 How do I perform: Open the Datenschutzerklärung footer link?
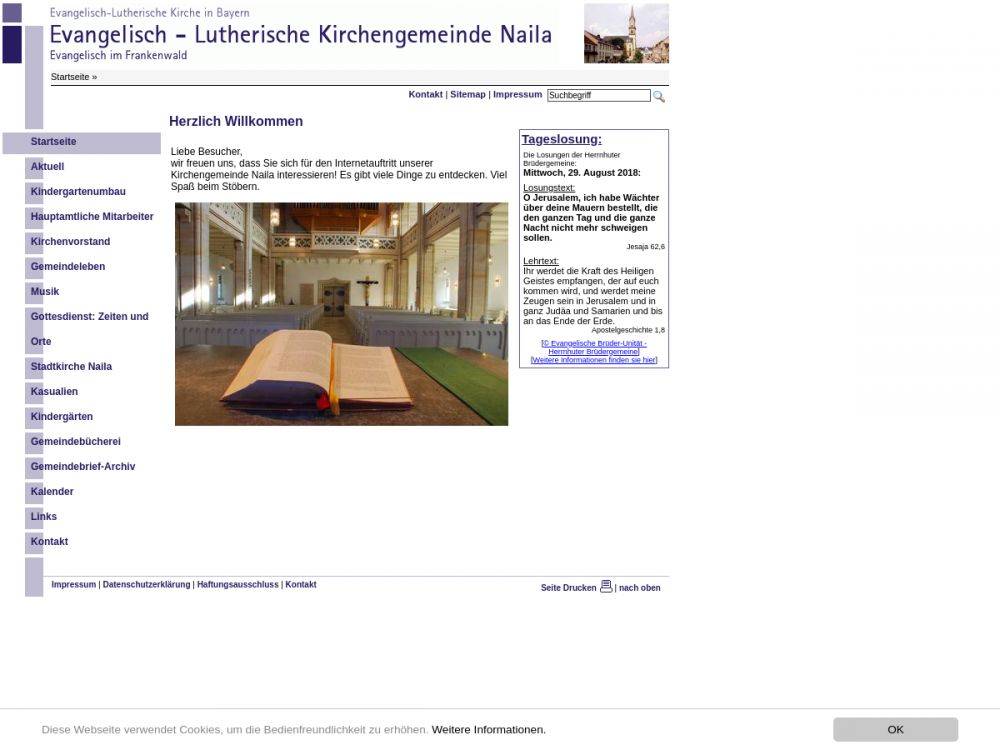[x=146, y=585]
